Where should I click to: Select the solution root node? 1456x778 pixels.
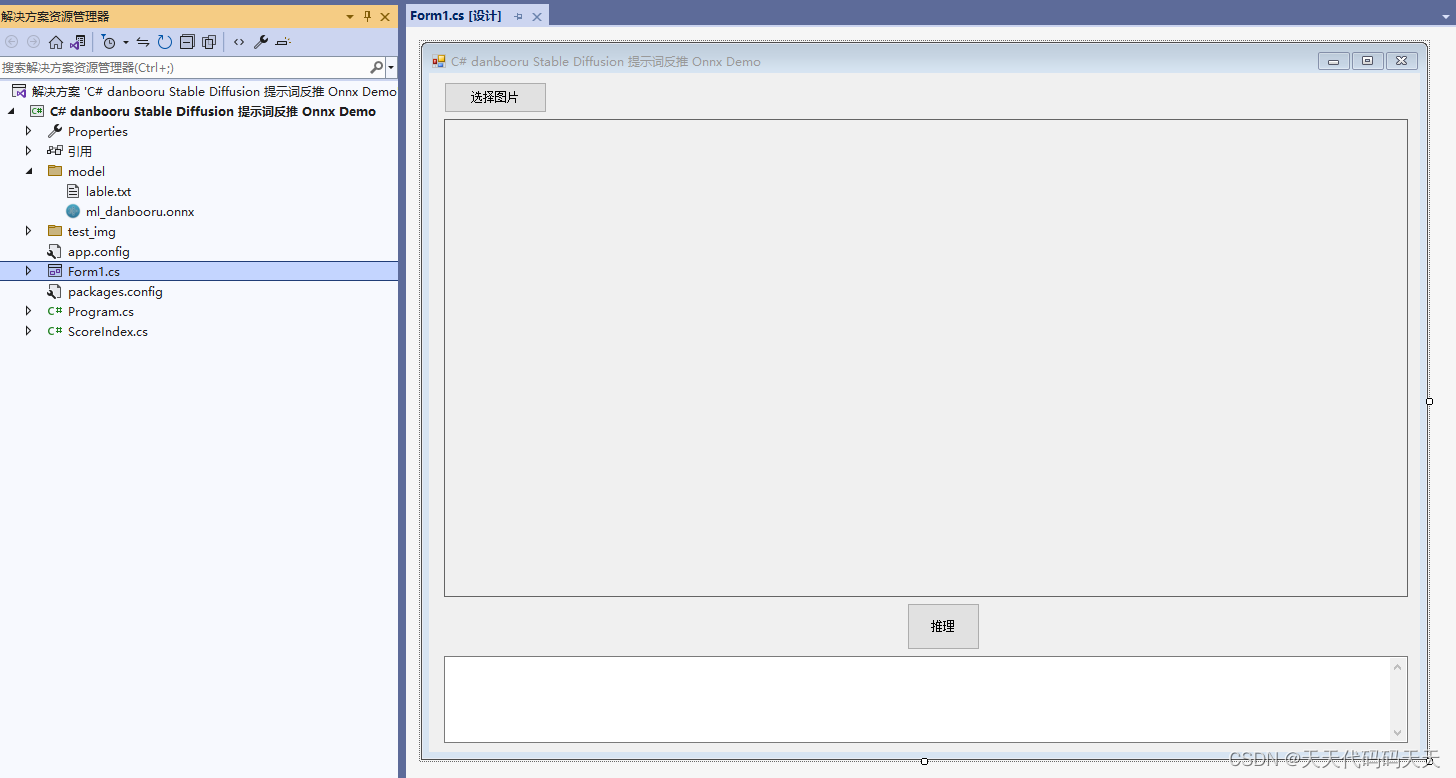[x=204, y=91]
